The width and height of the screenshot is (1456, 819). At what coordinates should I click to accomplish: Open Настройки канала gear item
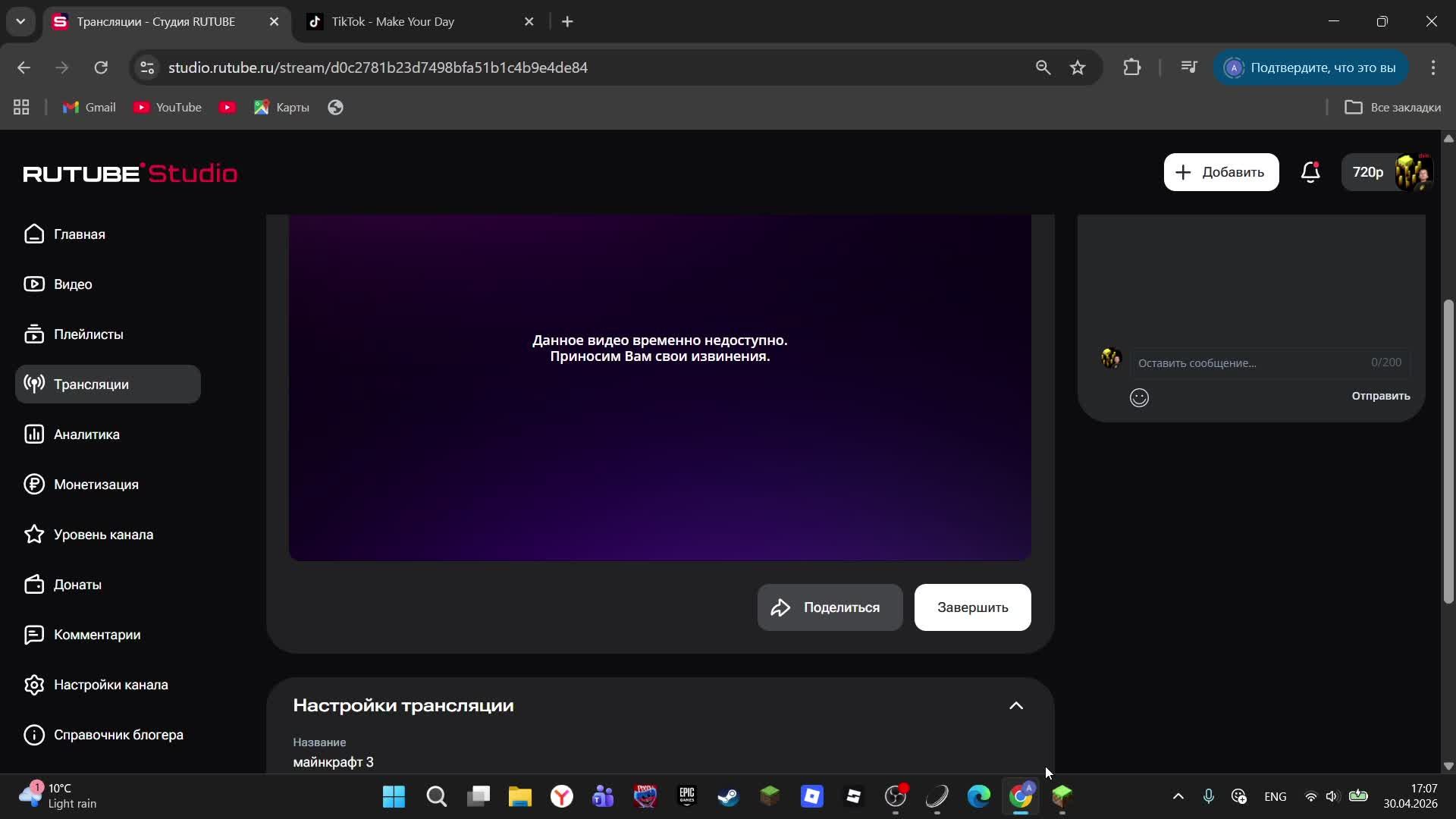pos(111,685)
